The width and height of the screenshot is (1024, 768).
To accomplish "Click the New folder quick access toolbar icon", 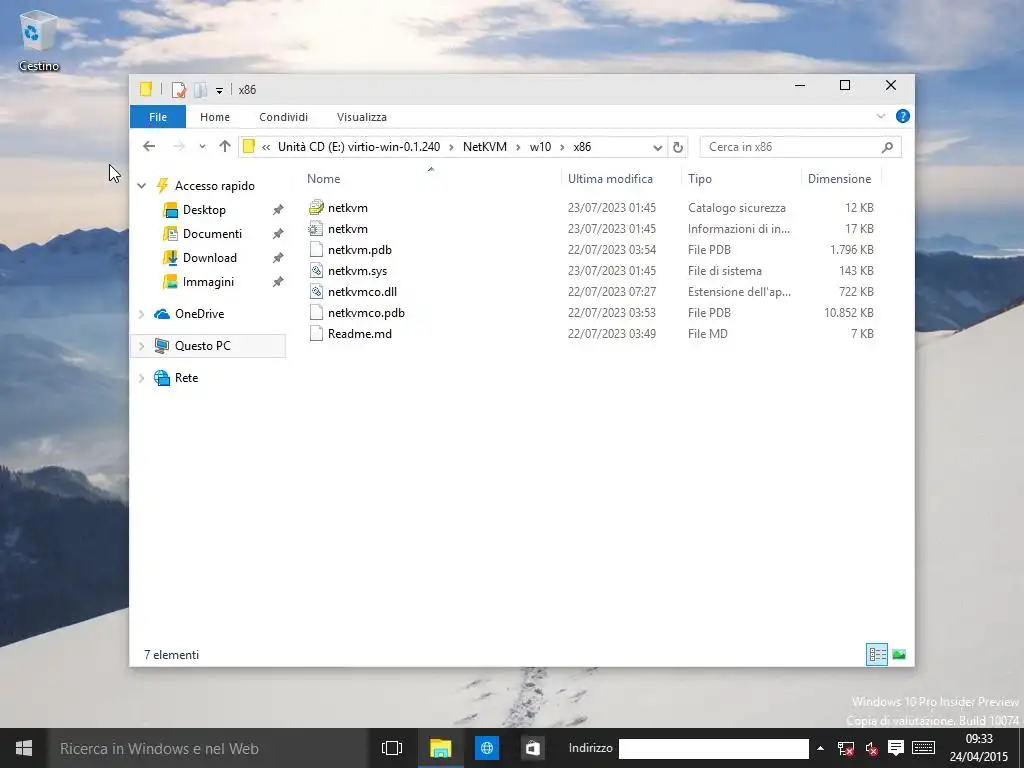I will click(x=200, y=89).
